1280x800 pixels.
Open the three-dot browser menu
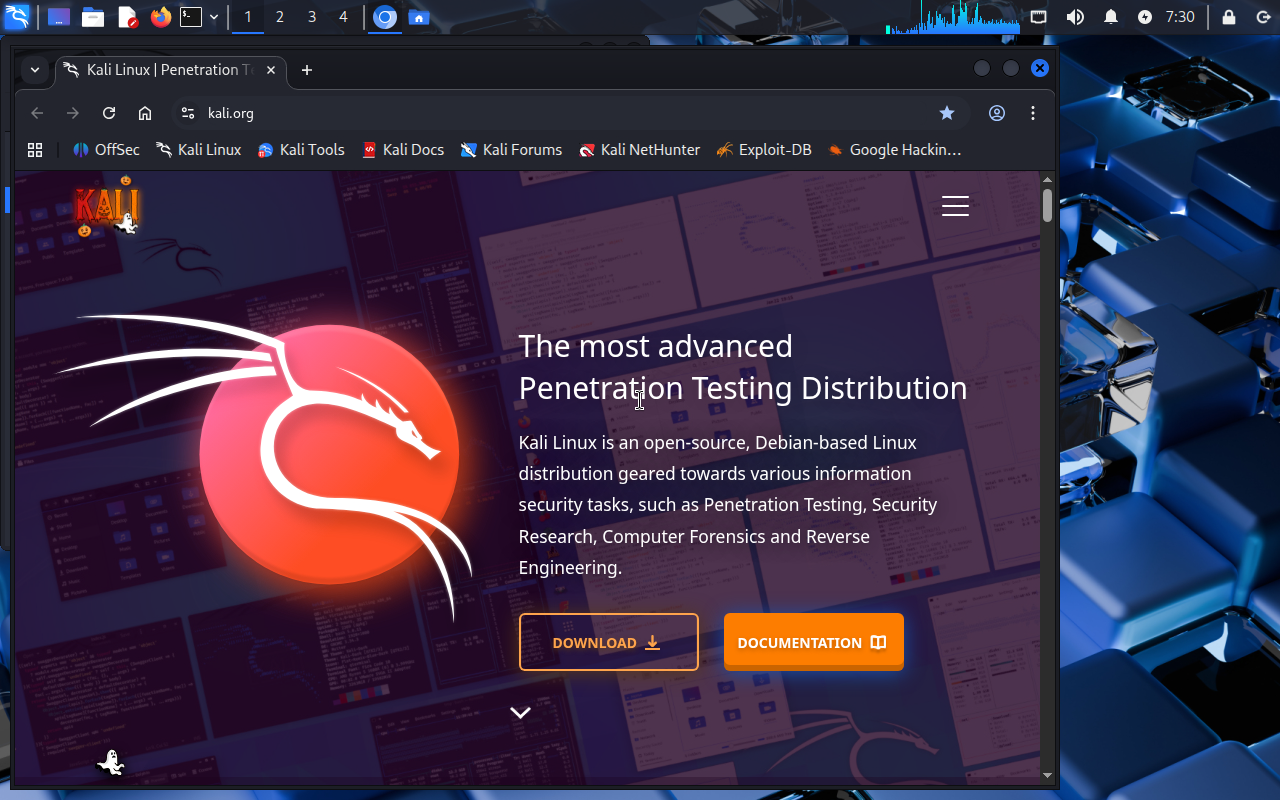point(1033,113)
